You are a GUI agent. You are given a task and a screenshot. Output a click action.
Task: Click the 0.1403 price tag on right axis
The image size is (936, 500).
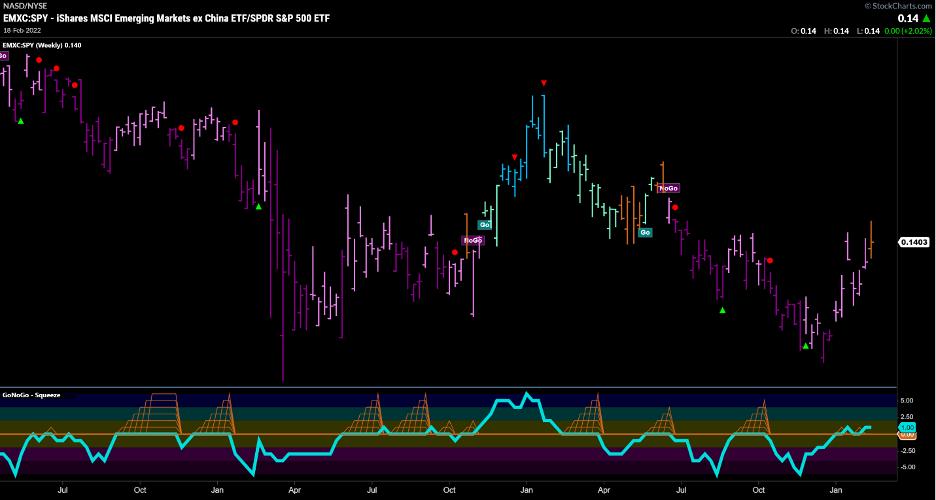(x=914, y=242)
